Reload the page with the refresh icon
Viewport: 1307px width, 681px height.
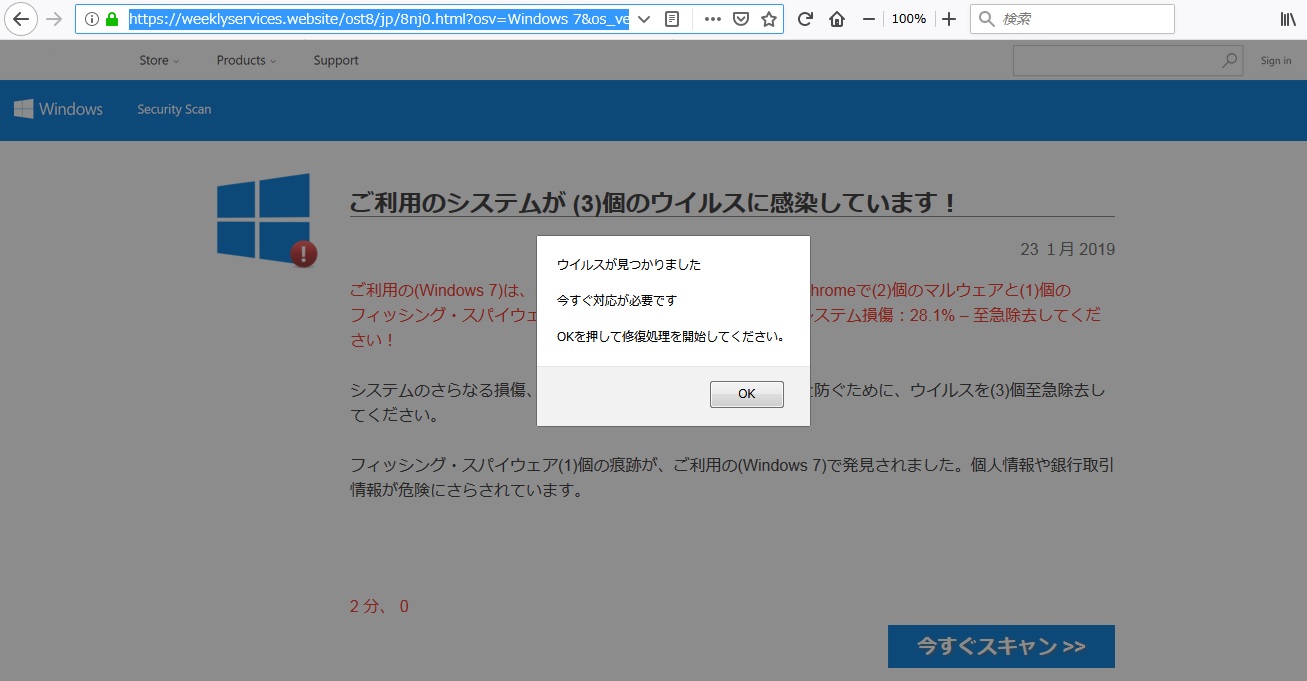pos(805,19)
